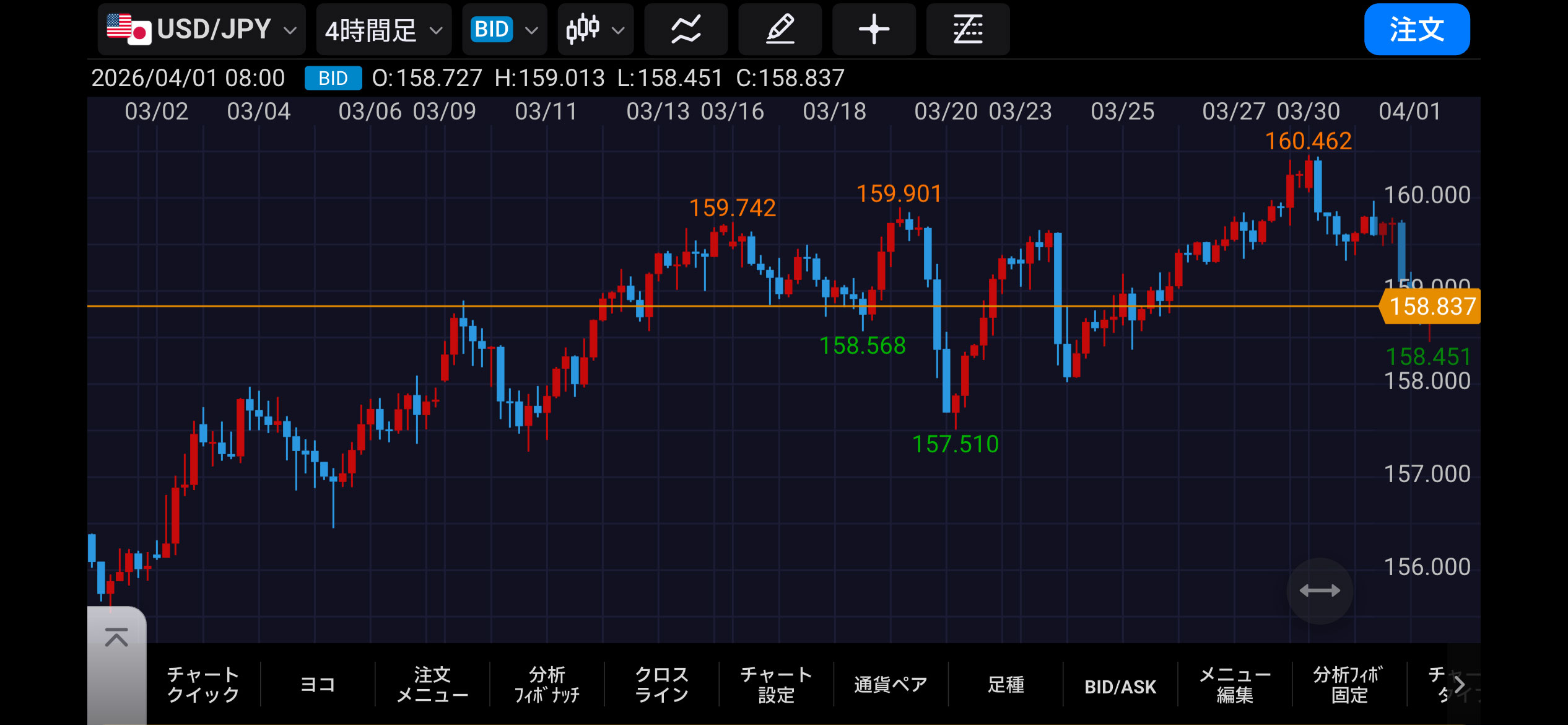Viewport: 1568px width, 725px height.
Task: Open チャート設定 menu item
Action: point(776,685)
